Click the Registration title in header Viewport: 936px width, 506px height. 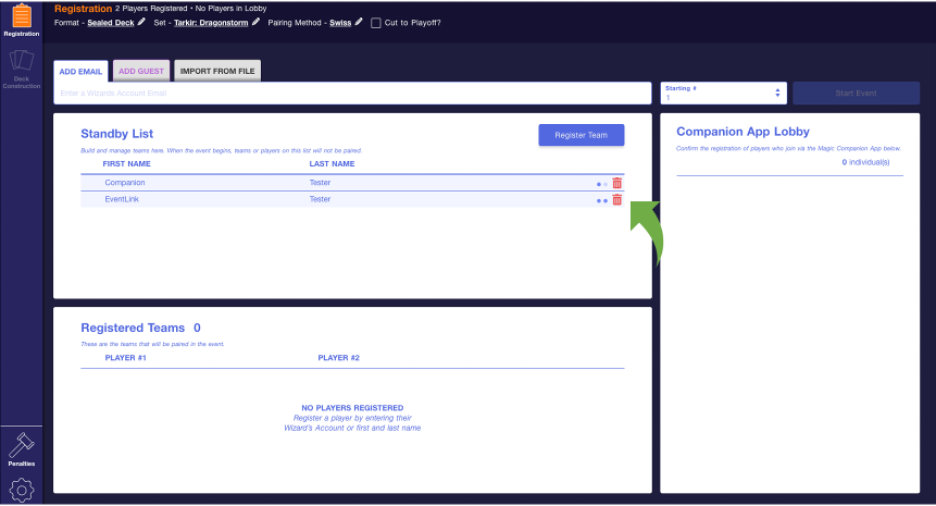(83, 8)
